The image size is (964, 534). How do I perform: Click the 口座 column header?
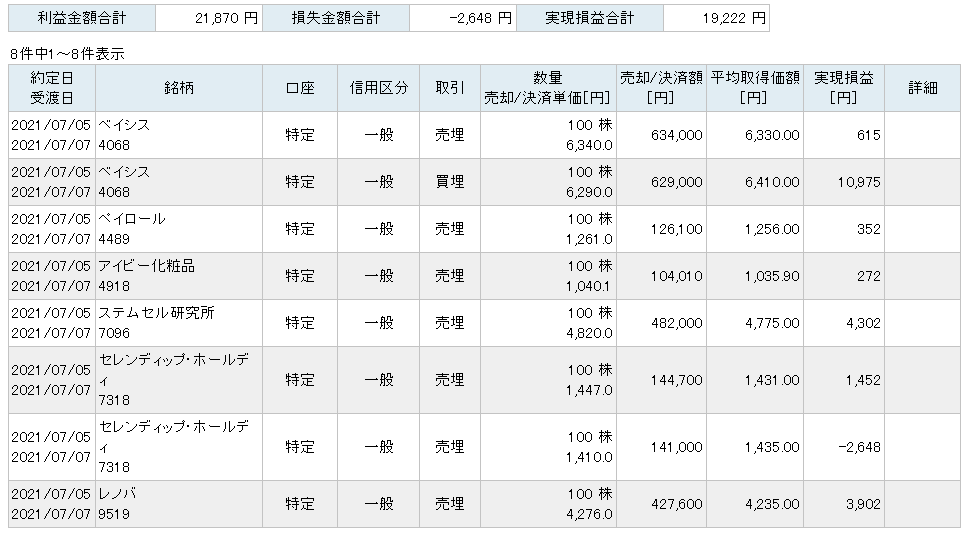click(x=300, y=88)
